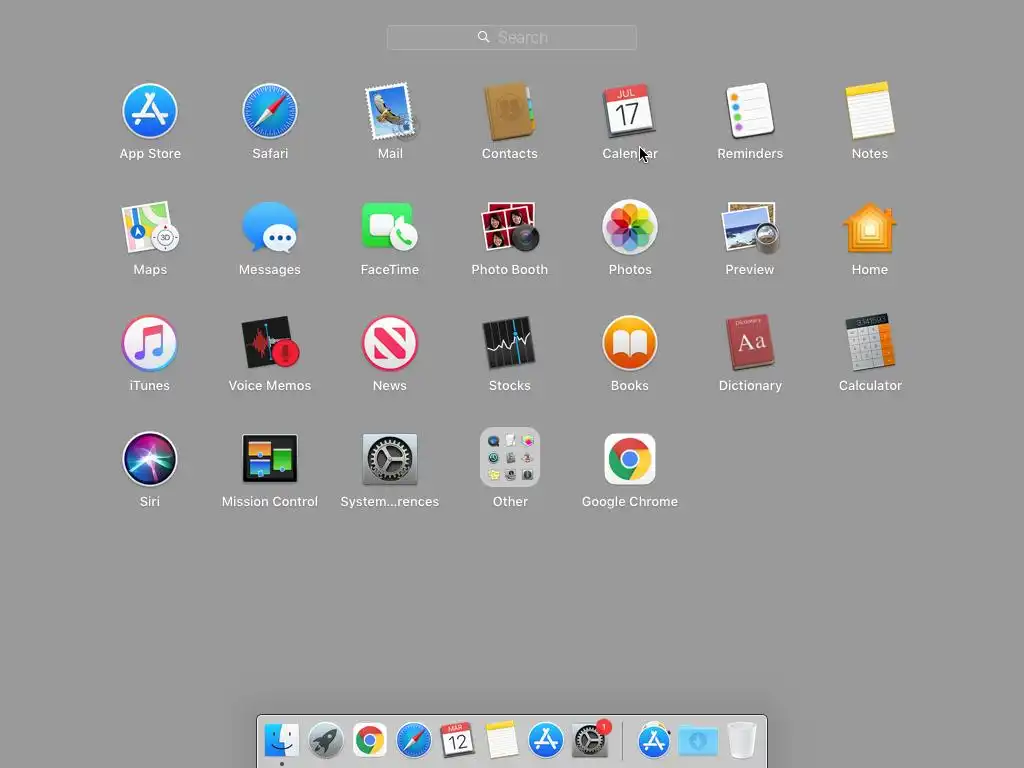Open Finder in the Dock
The image size is (1024, 768).
point(281,740)
